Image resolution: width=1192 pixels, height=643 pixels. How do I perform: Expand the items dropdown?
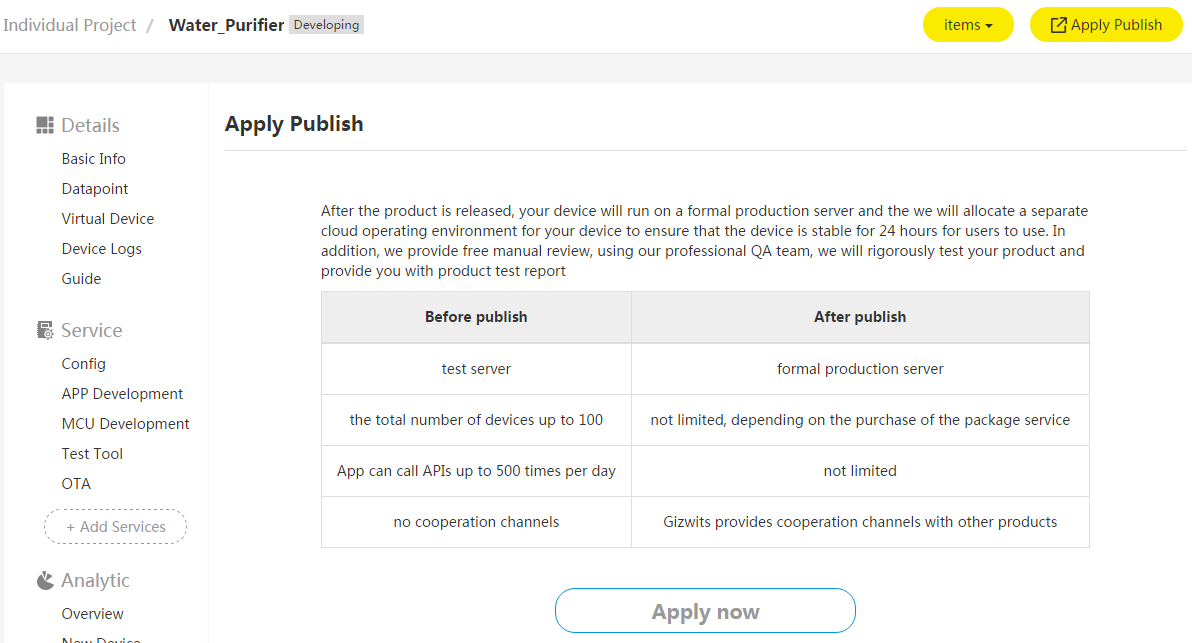click(967, 24)
